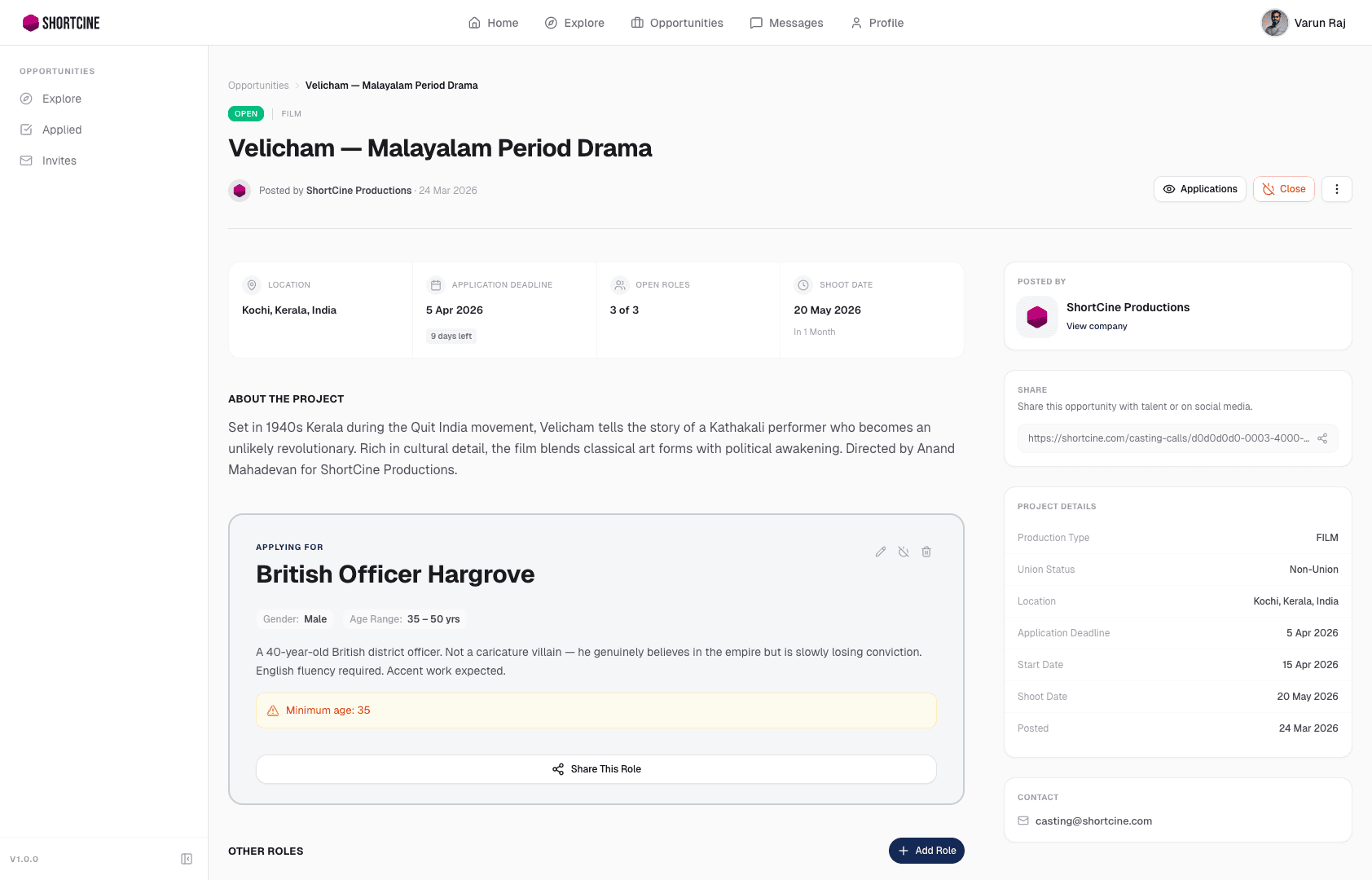1372x880 pixels.
Task: Open the Messages nav item
Action: pyautogui.click(x=786, y=23)
